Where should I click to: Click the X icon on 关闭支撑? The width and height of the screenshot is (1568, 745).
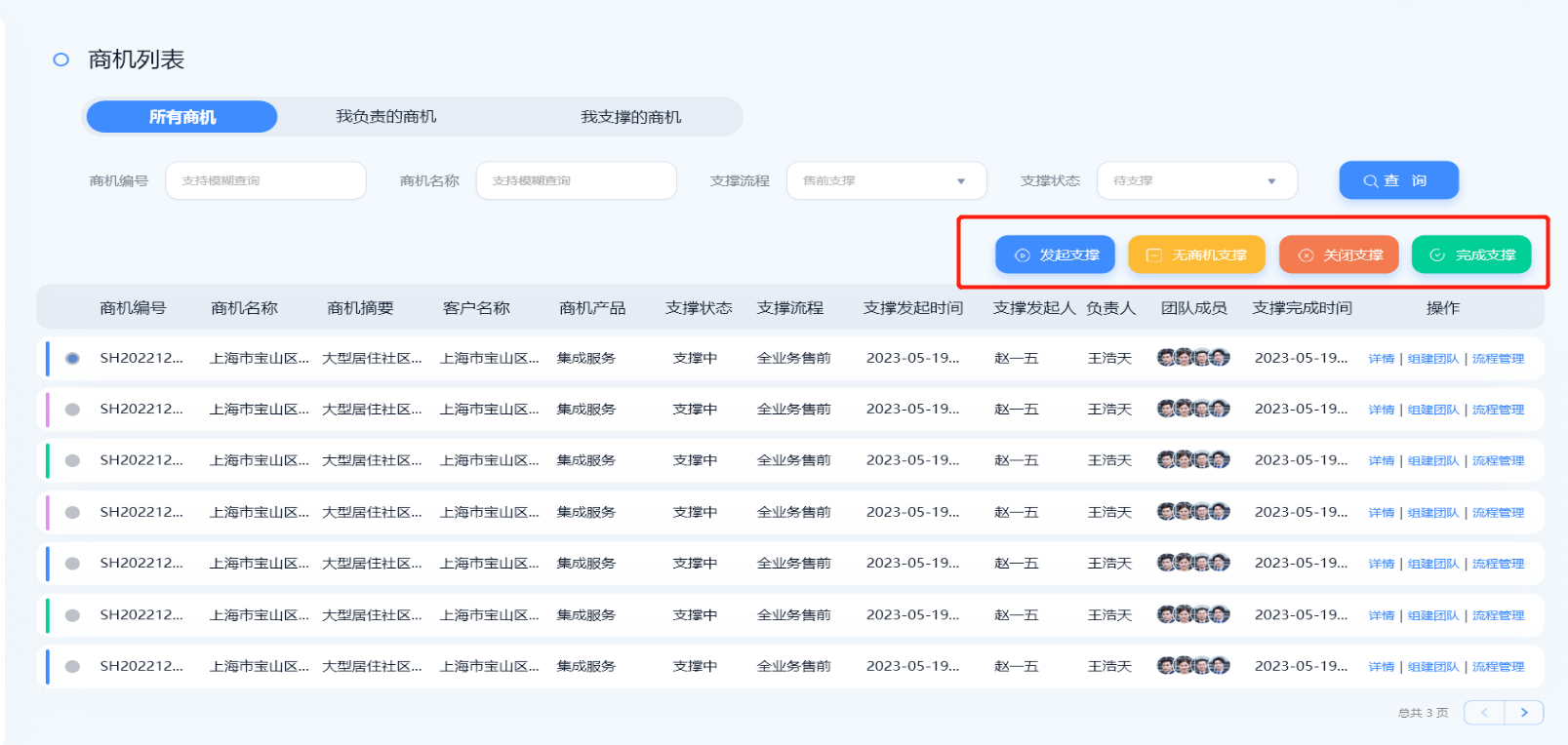(1306, 255)
